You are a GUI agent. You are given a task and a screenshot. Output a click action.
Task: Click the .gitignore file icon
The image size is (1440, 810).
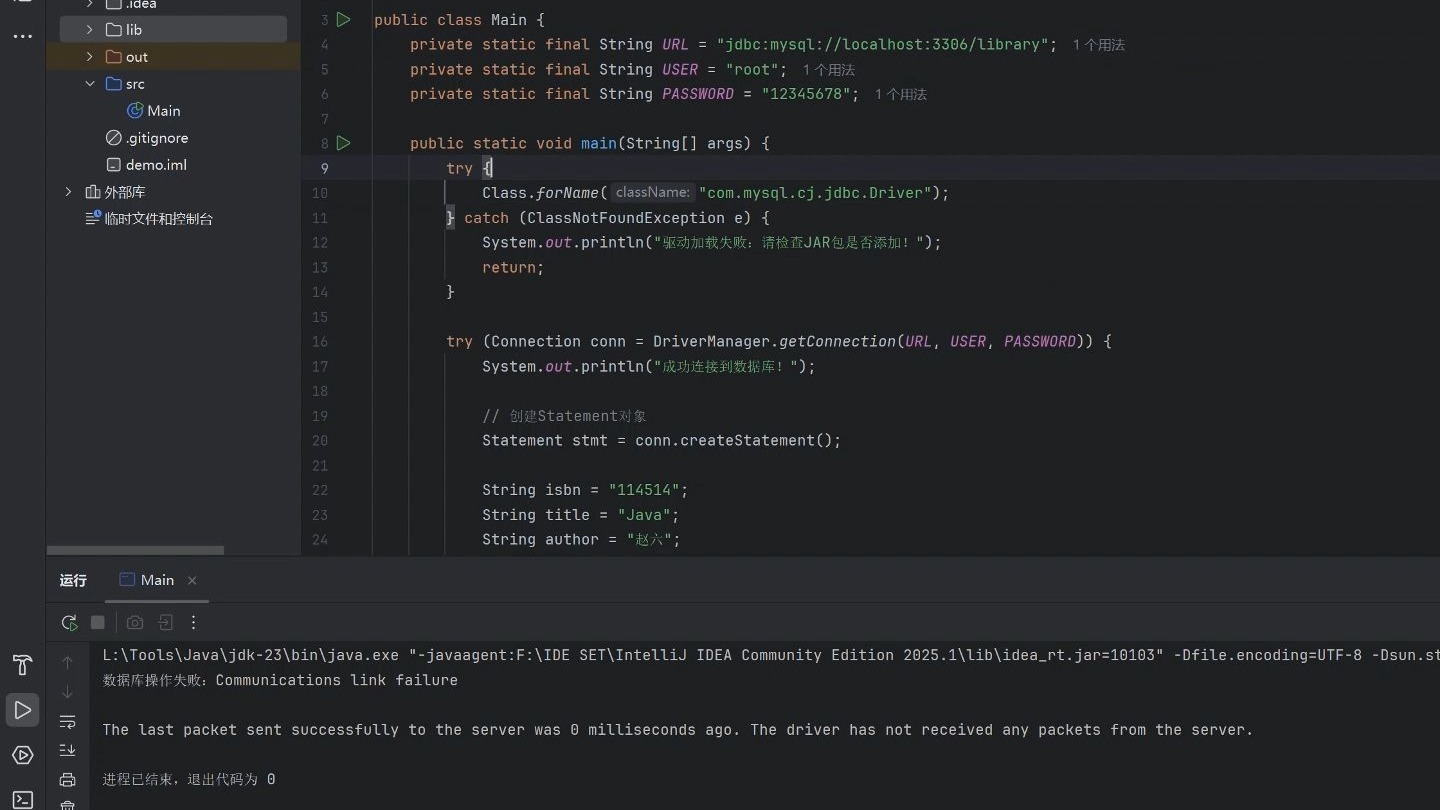pyautogui.click(x=113, y=138)
